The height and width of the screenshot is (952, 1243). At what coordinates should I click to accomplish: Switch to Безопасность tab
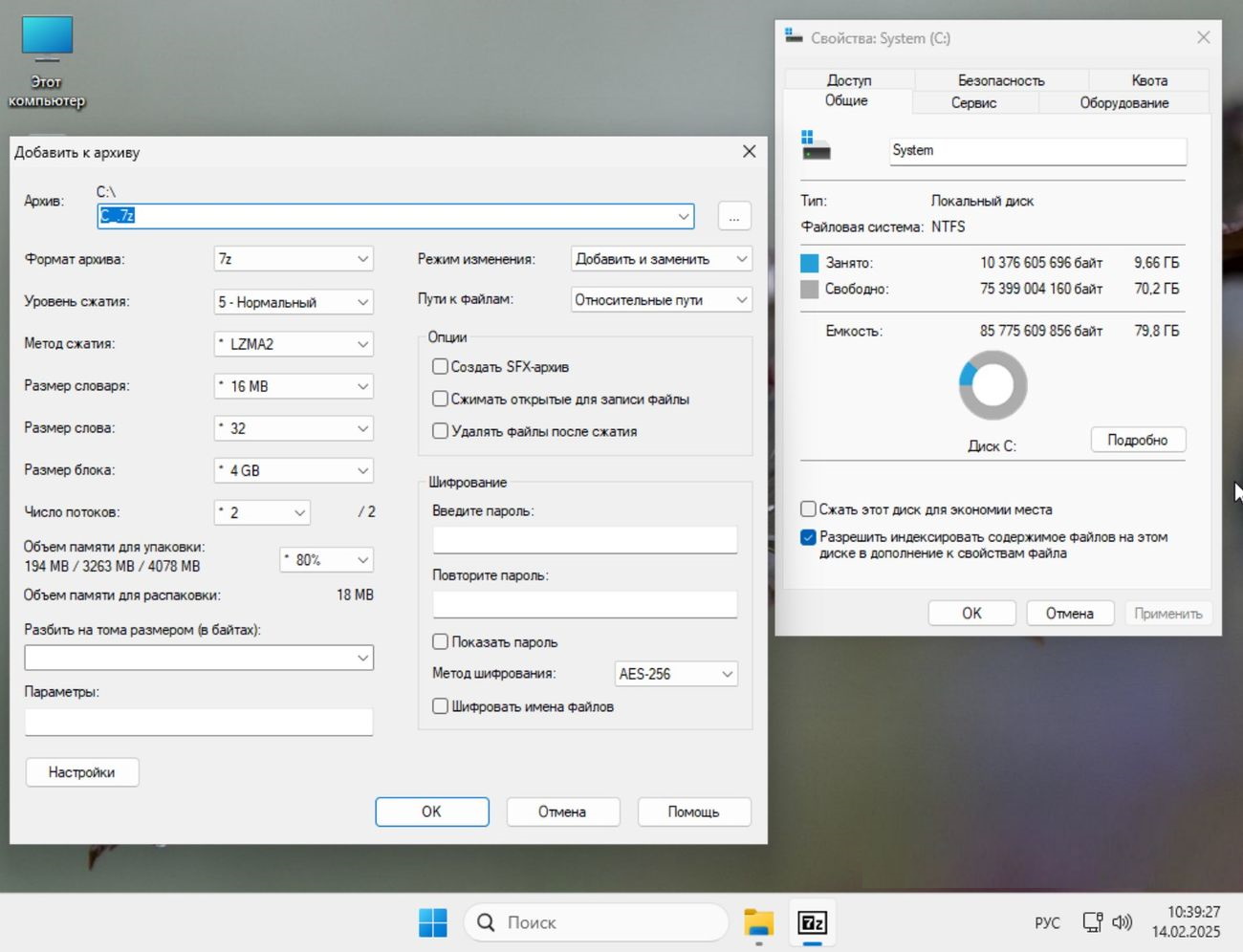(x=1001, y=80)
